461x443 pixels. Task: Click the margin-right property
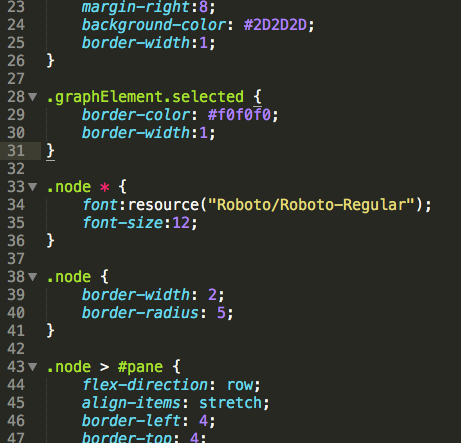[136, 7]
